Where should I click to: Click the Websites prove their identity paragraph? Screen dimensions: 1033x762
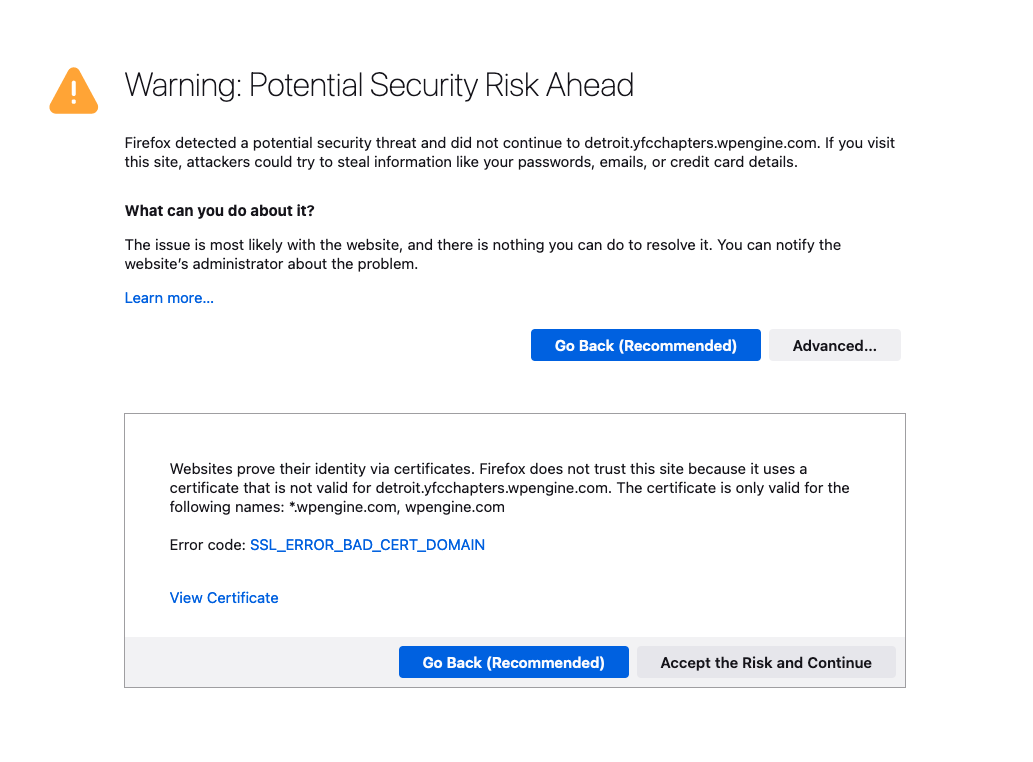[x=509, y=488]
